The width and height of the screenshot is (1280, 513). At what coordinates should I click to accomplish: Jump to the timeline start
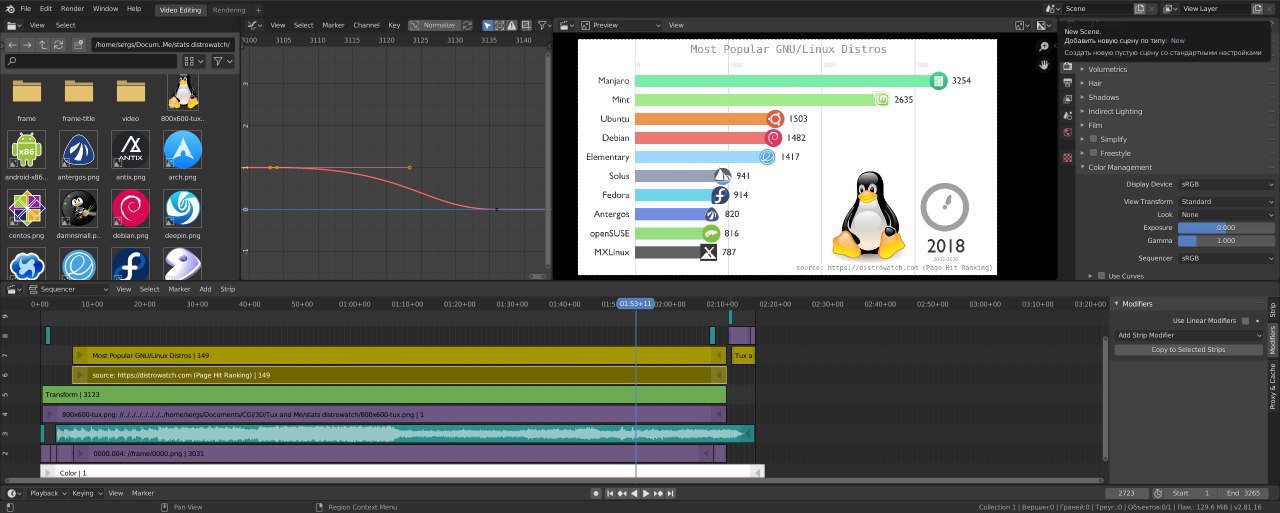tap(610, 493)
